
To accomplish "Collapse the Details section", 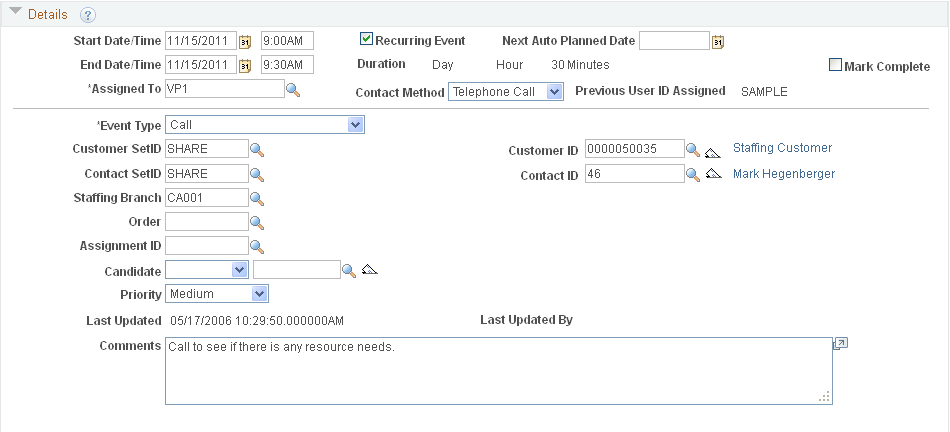I will coord(15,13).
